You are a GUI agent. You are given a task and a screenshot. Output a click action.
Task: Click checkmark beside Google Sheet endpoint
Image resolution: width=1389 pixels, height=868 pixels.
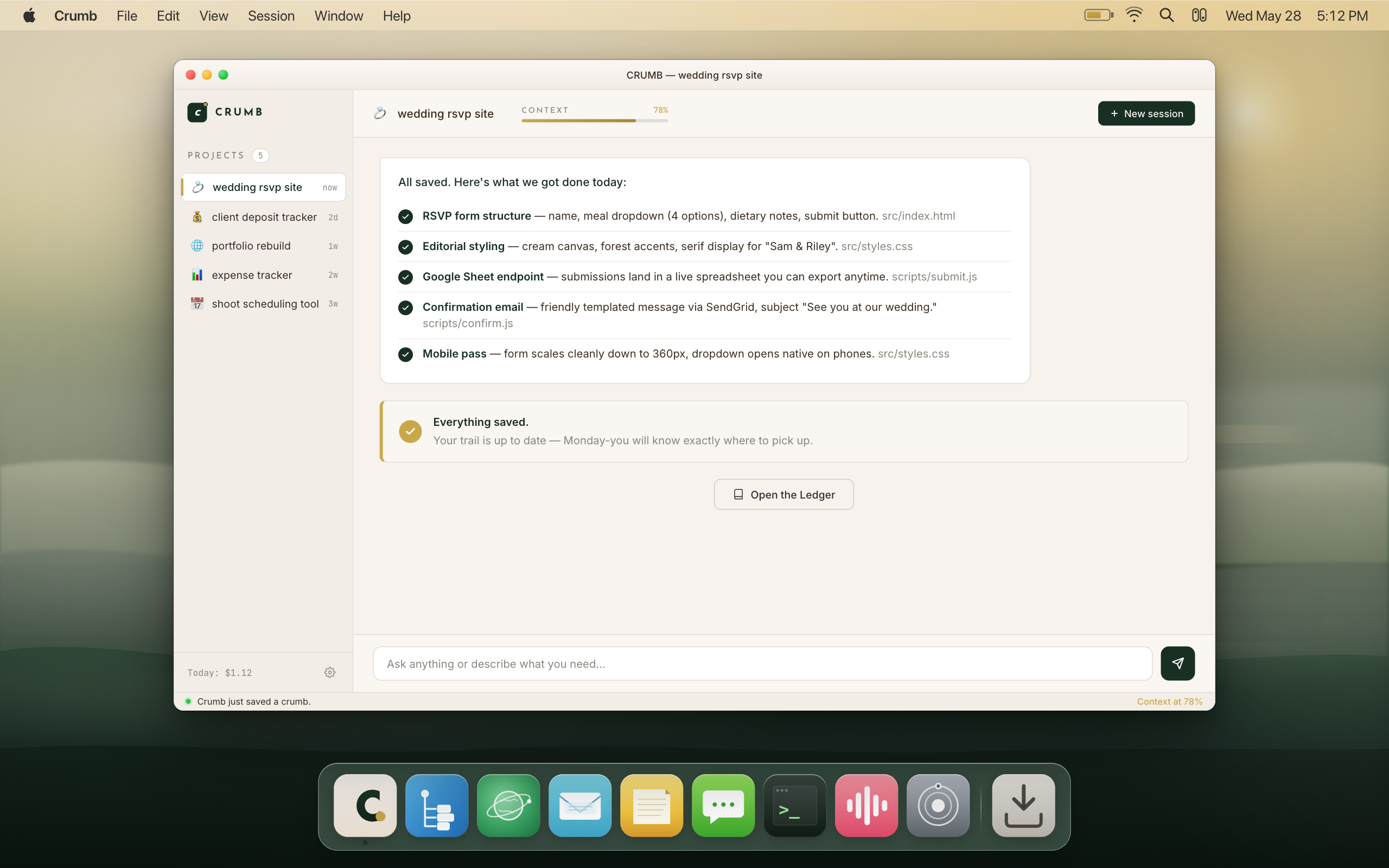(405, 277)
